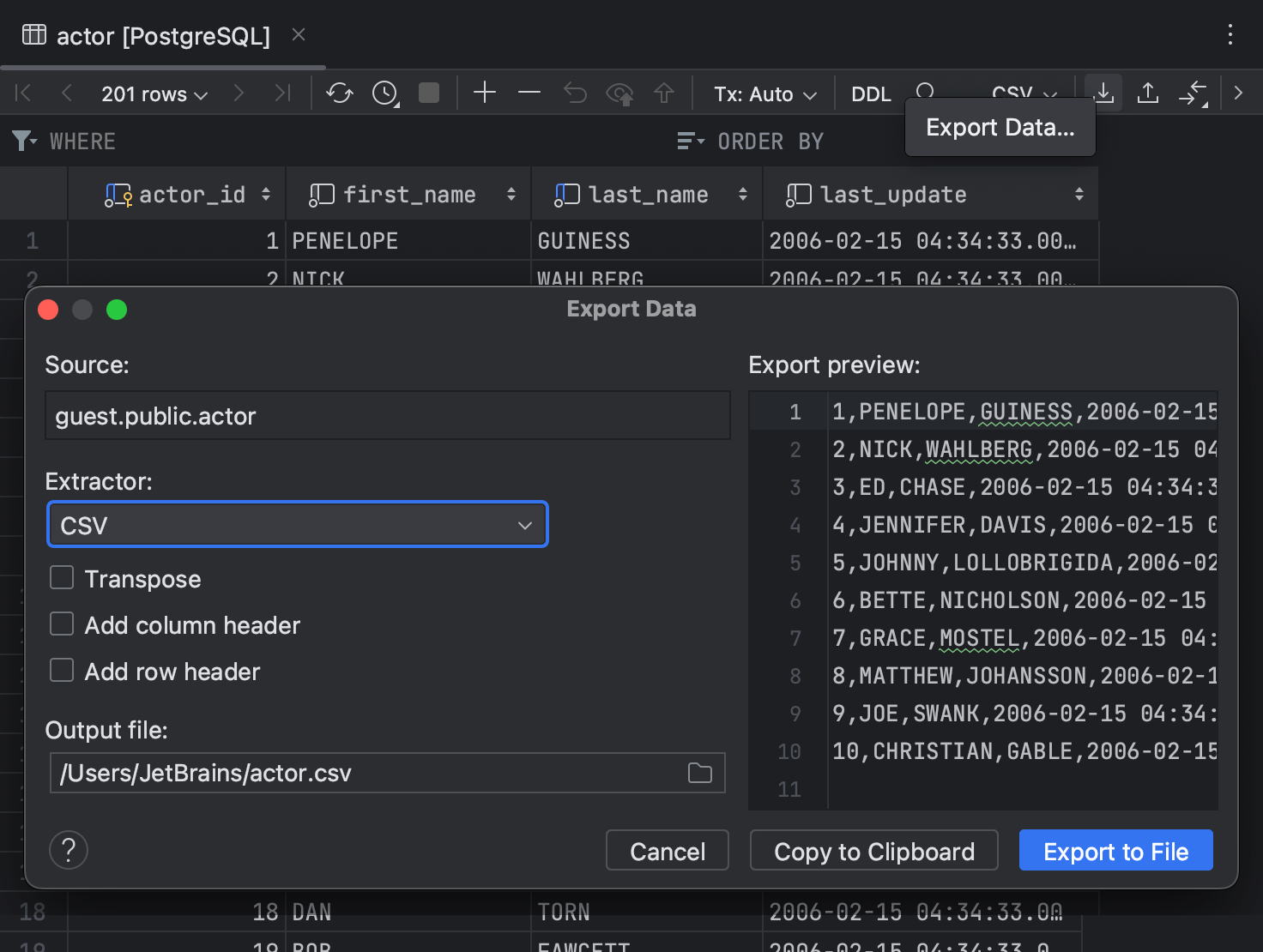Revert changes with the undo arrow icon
The image size is (1263, 952).
(x=575, y=93)
